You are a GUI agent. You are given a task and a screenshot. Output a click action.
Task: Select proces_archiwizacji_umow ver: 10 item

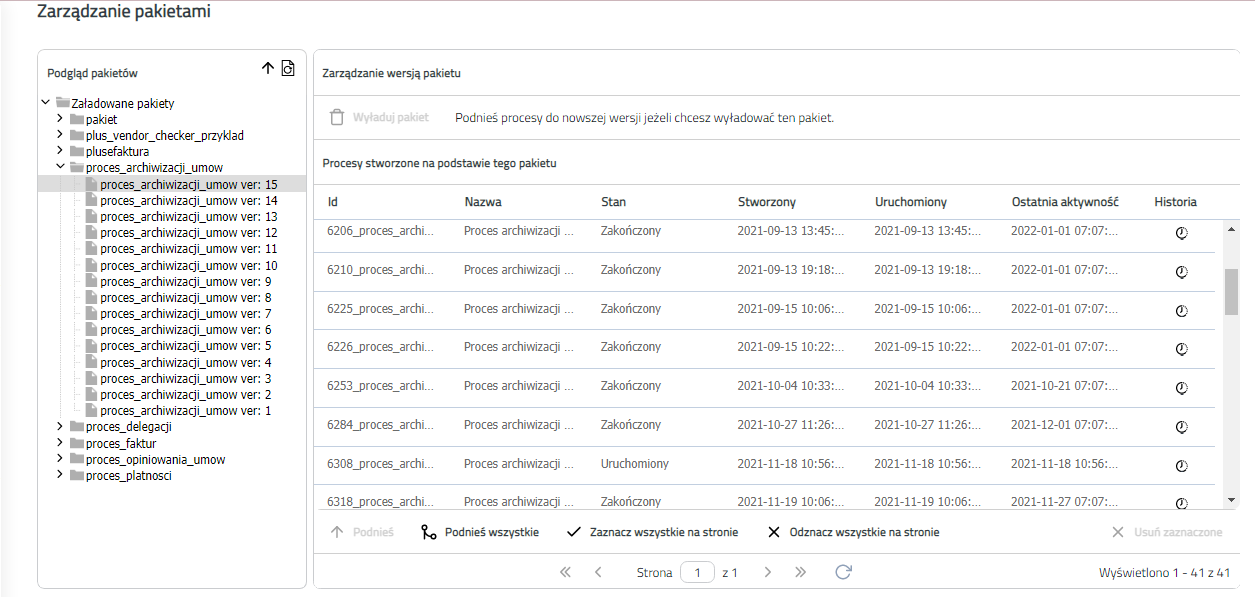(x=189, y=265)
